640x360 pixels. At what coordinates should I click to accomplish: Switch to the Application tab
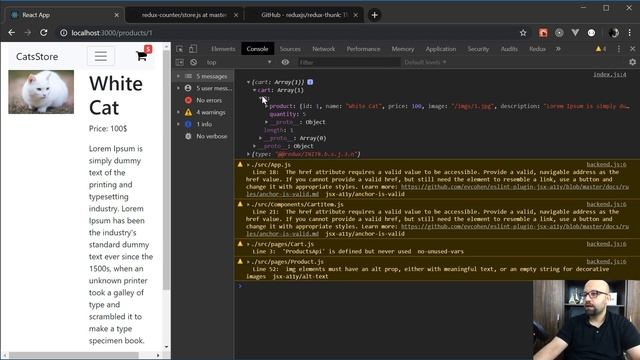tap(441, 49)
